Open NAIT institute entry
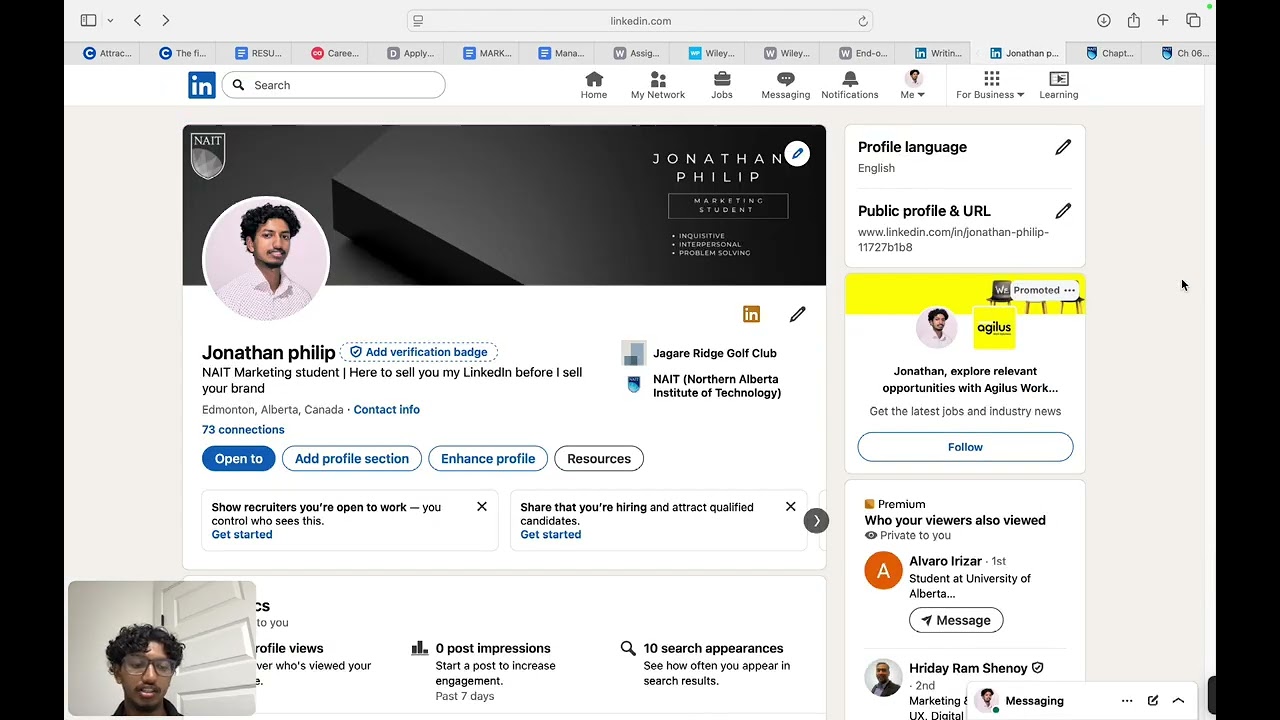The image size is (1280, 720). coord(701,386)
